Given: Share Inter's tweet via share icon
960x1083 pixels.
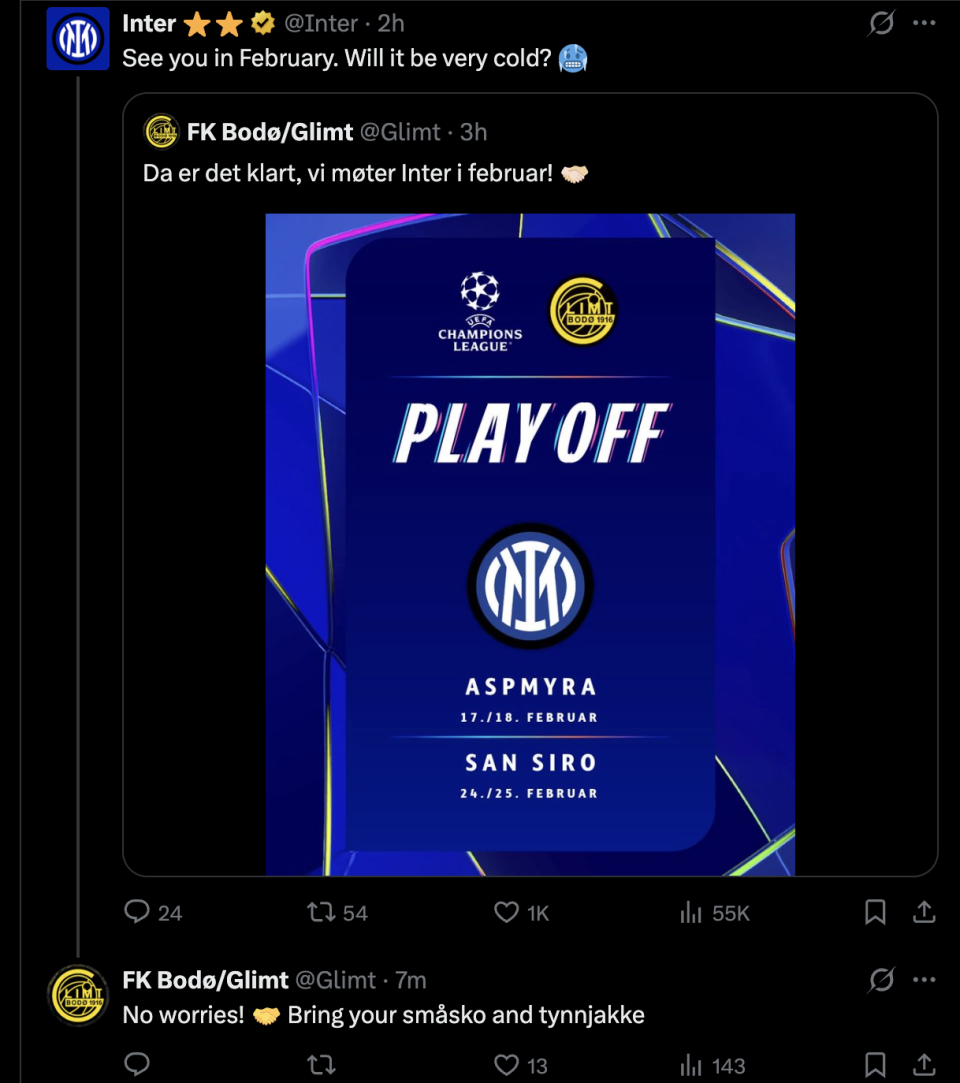Looking at the screenshot, I should (925, 912).
